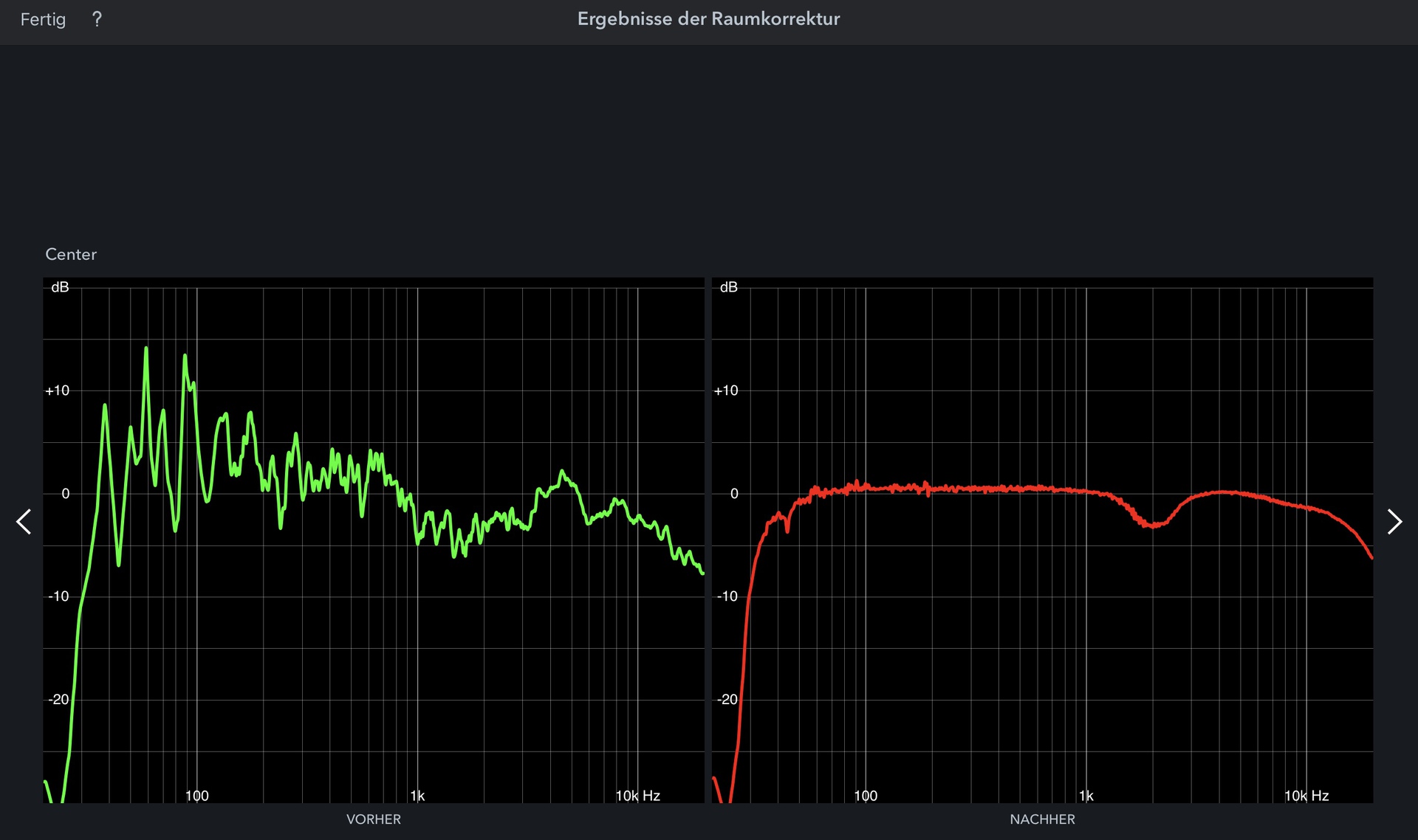Tap the Fertig button

pos(43,19)
